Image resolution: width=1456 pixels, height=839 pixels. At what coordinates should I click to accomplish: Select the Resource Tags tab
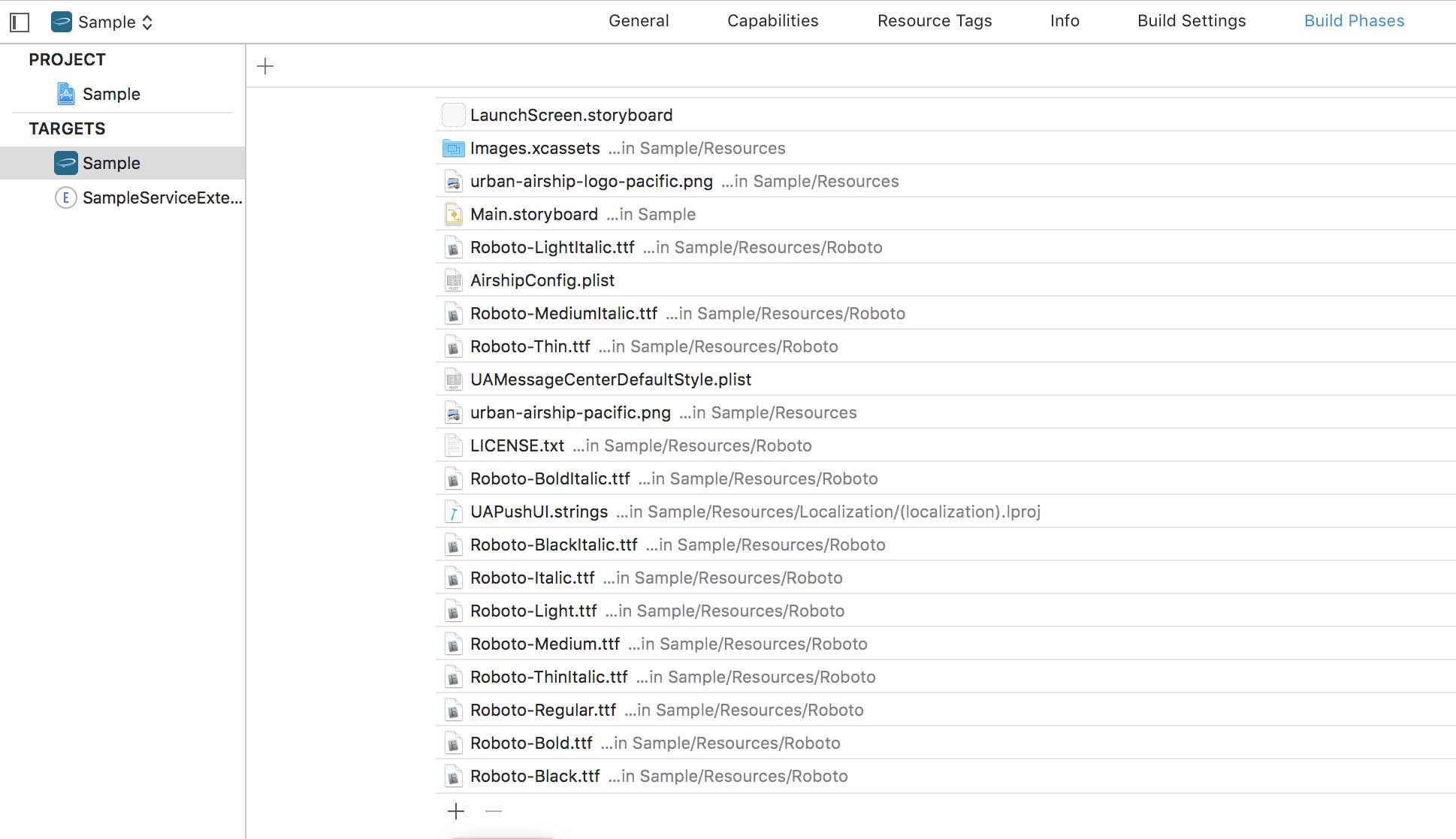[x=934, y=21]
